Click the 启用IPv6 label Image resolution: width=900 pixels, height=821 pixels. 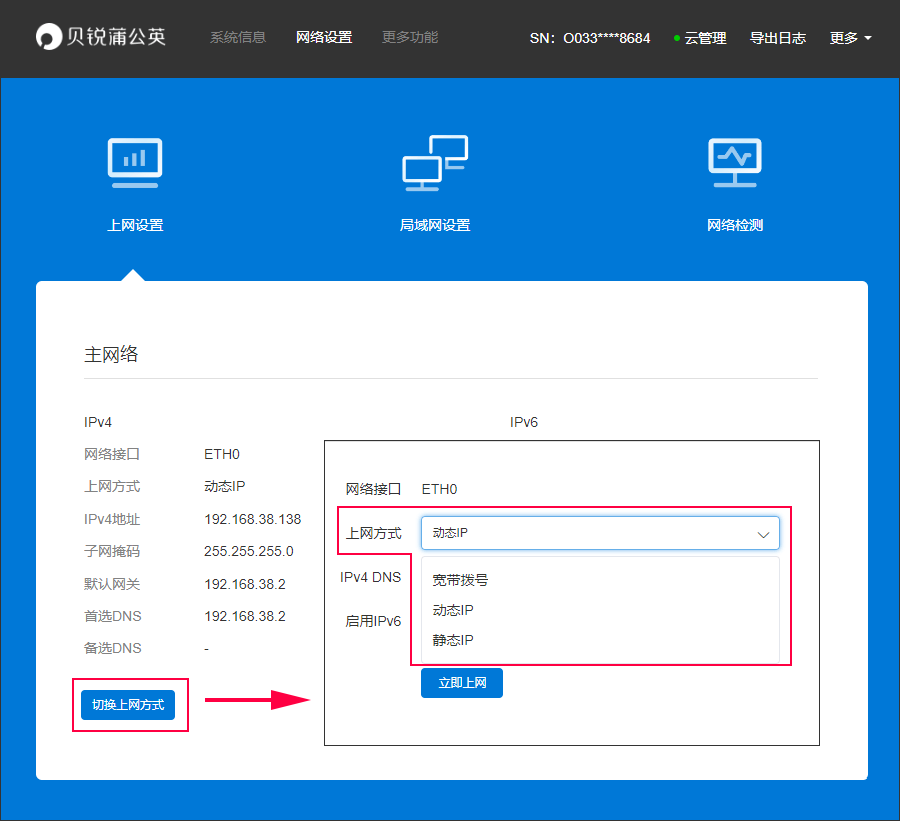tap(373, 621)
